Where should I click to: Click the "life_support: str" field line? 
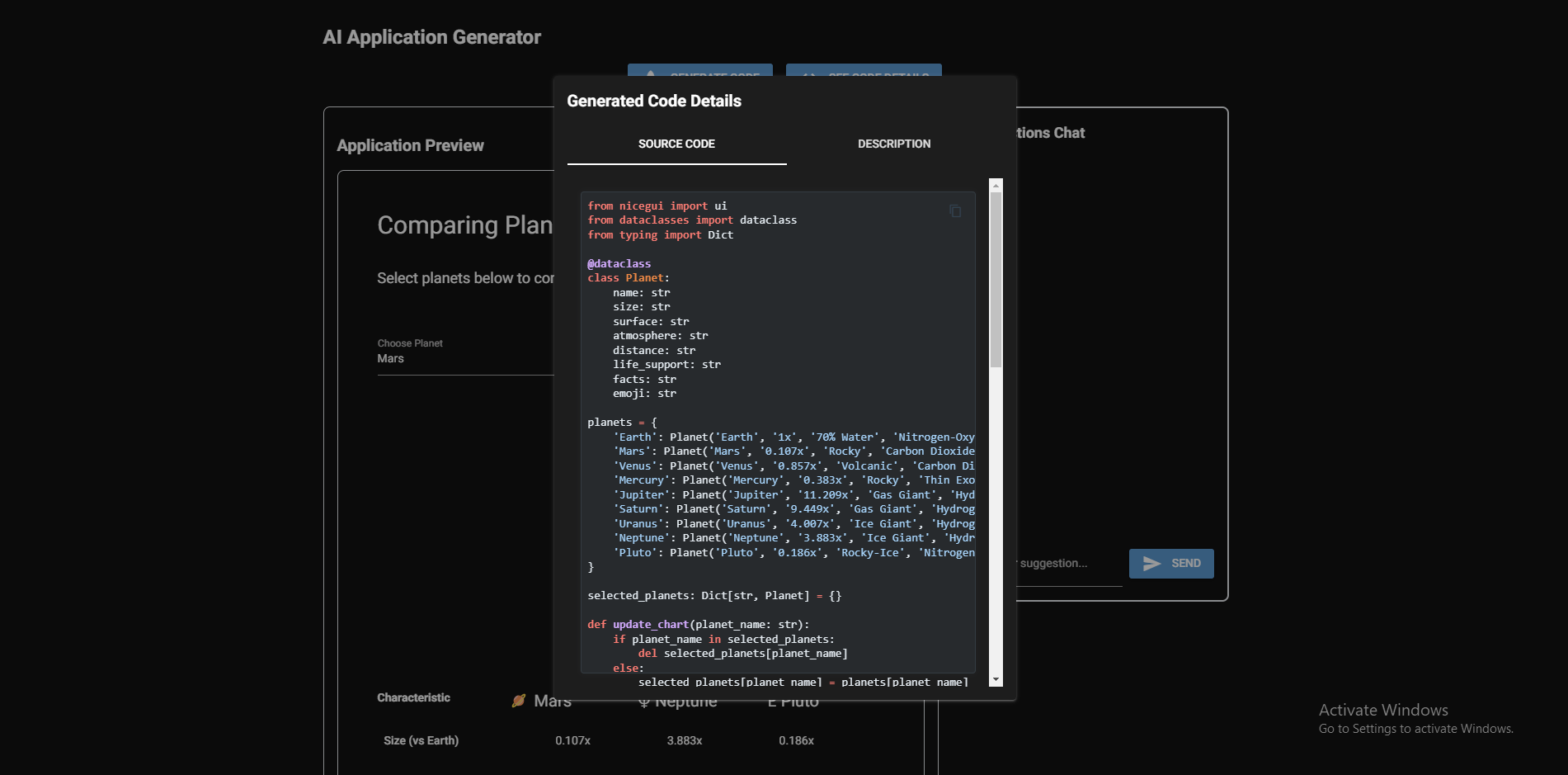(x=666, y=365)
